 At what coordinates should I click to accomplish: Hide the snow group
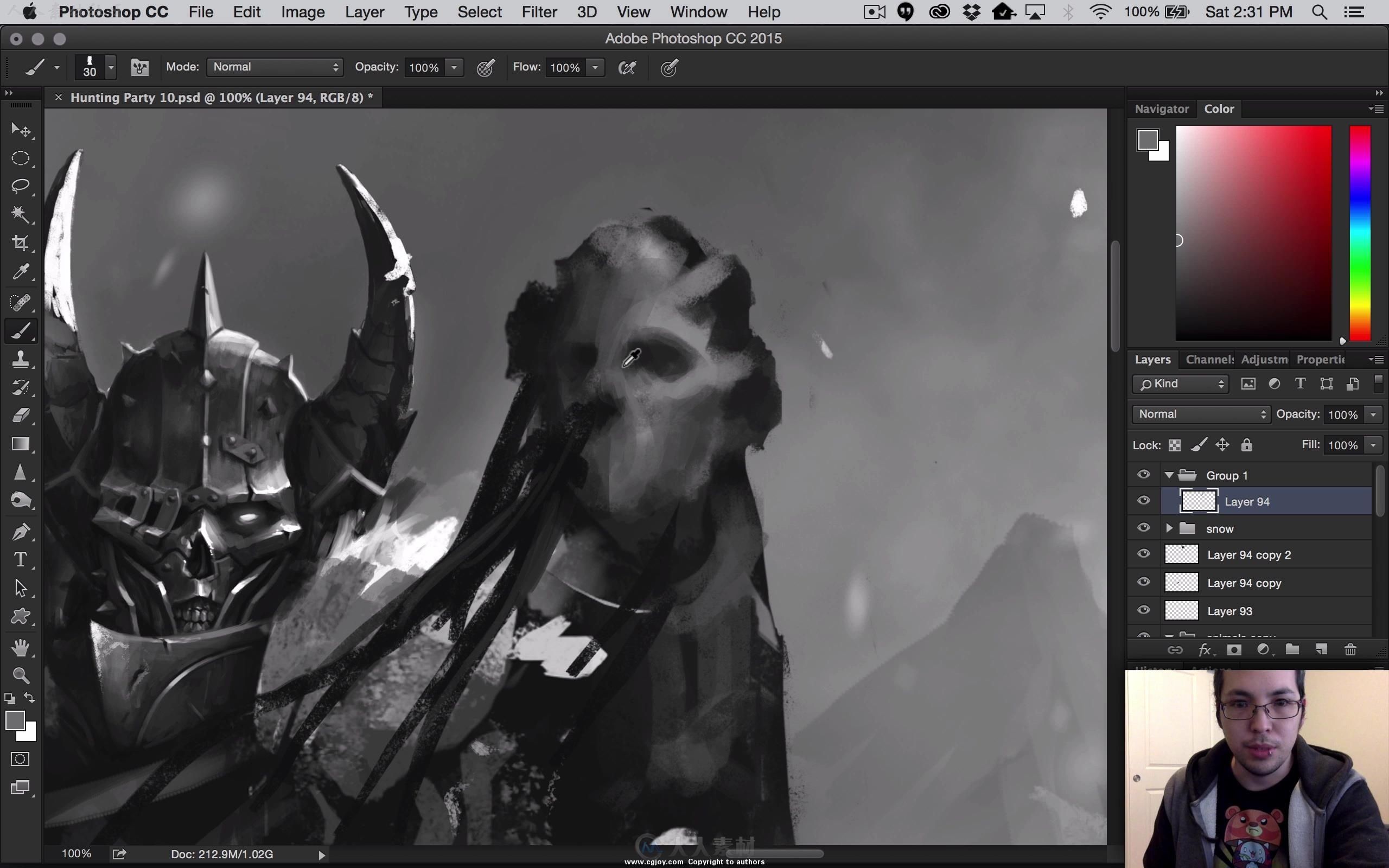[1143, 527]
